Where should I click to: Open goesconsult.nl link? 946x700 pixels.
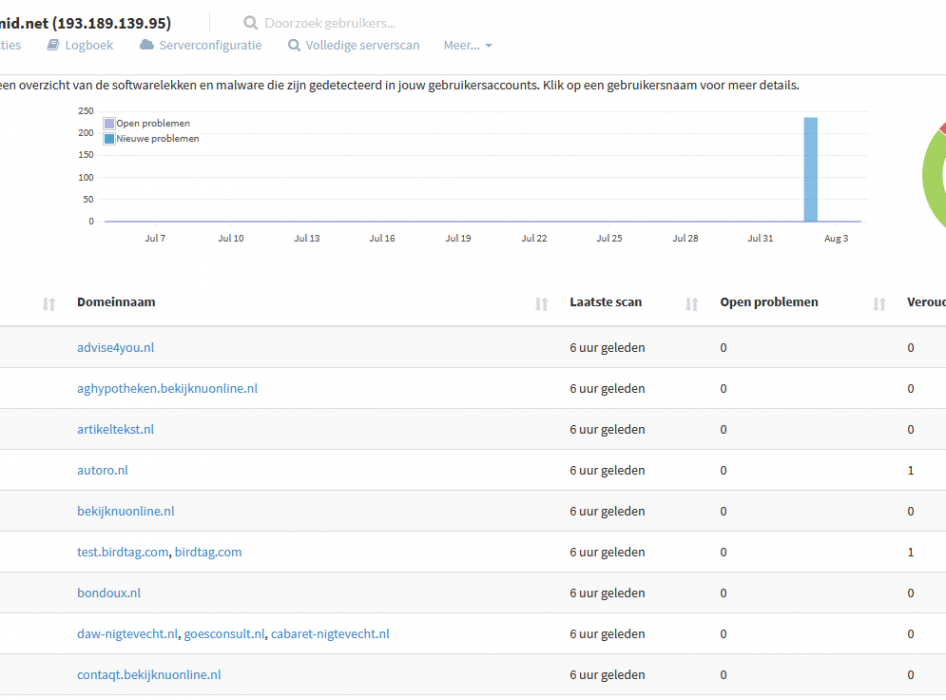click(x=224, y=634)
